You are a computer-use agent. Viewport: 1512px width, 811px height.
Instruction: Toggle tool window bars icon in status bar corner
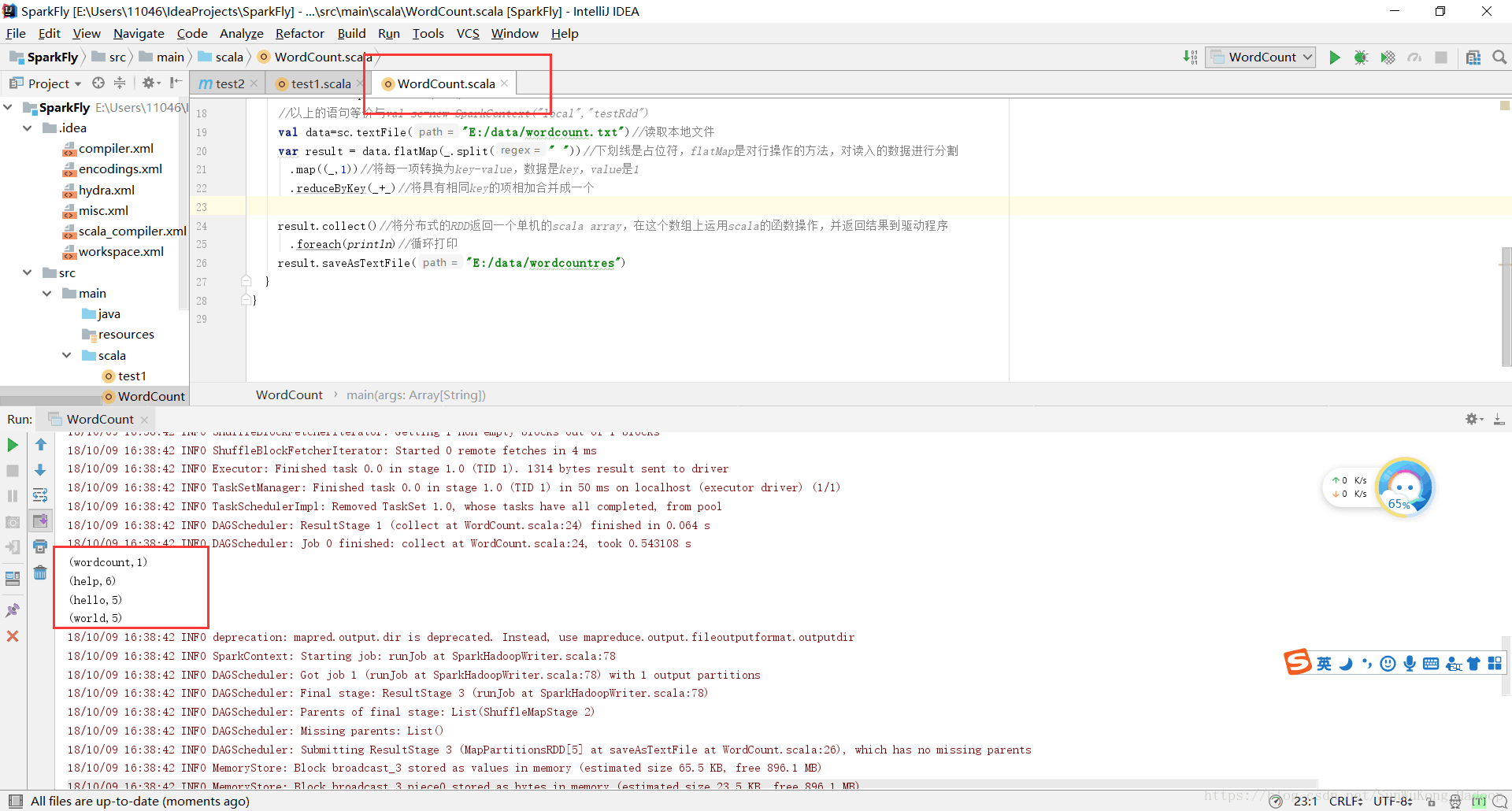[x=15, y=801]
